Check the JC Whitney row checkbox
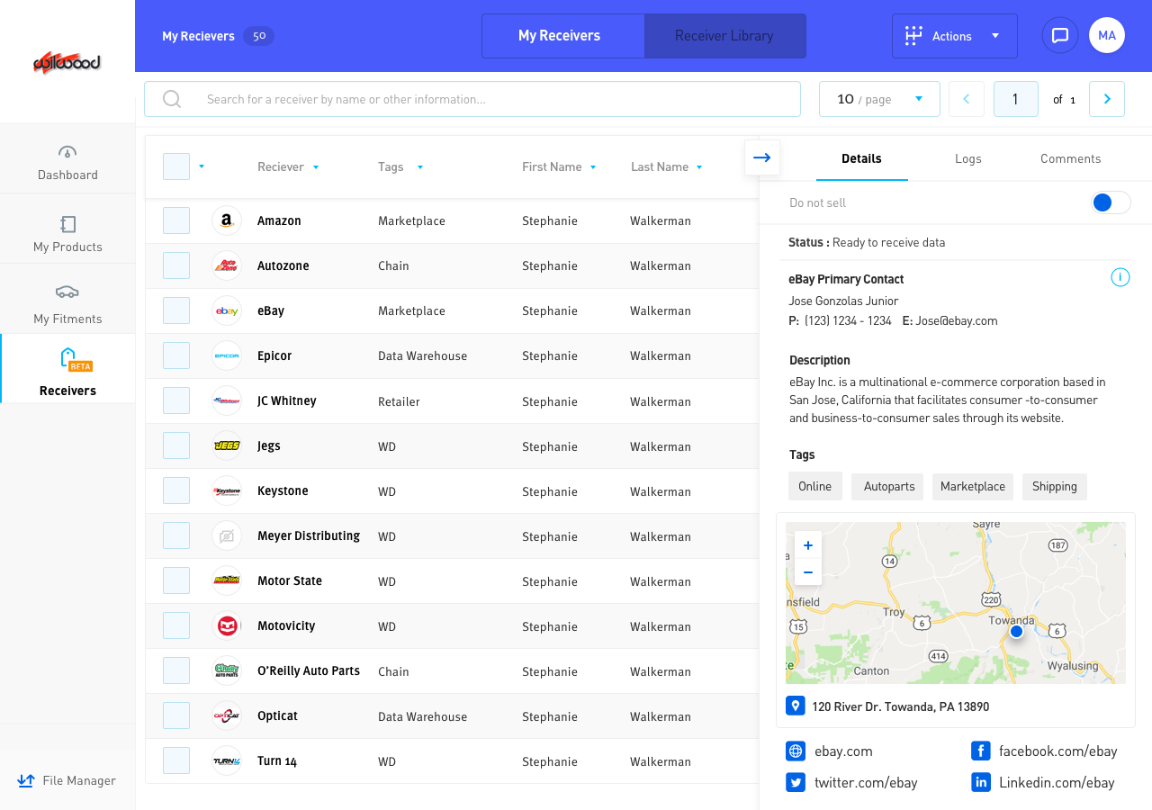The image size is (1152, 810). (x=176, y=401)
